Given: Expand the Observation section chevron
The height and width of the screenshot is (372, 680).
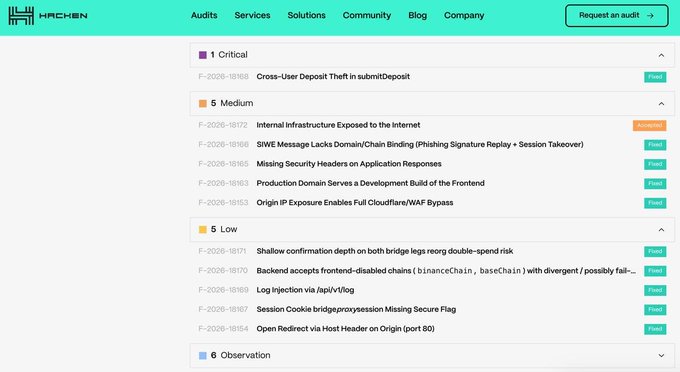Looking at the screenshot, I should [x=661, y=356].
